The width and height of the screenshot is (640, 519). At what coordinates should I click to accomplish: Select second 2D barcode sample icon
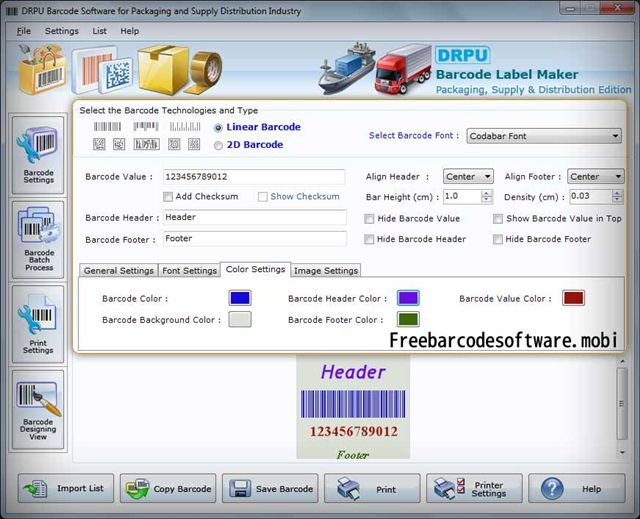click(x=119, y=144)
